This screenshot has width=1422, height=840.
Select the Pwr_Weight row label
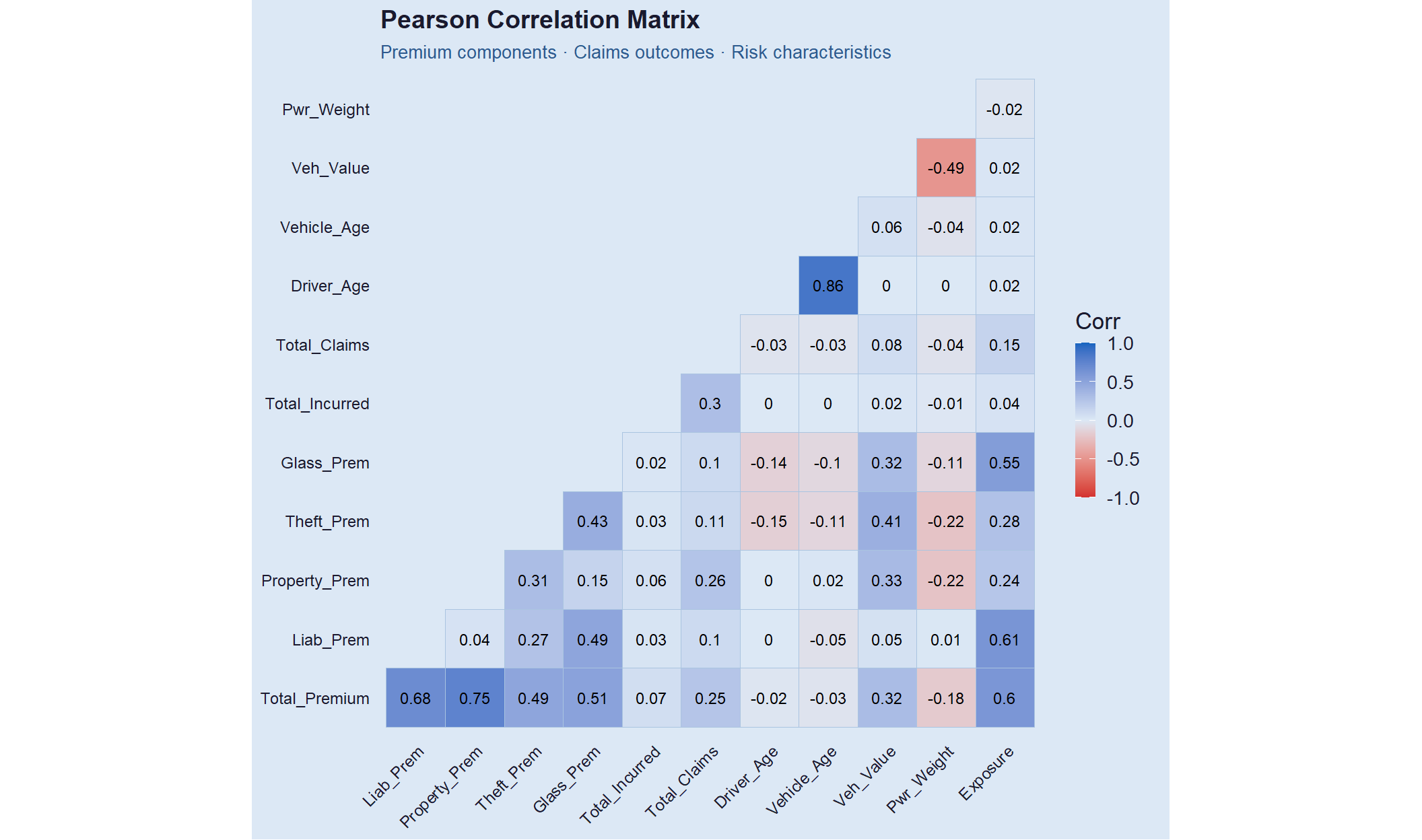pyautogui.click(x=326, y=110)
